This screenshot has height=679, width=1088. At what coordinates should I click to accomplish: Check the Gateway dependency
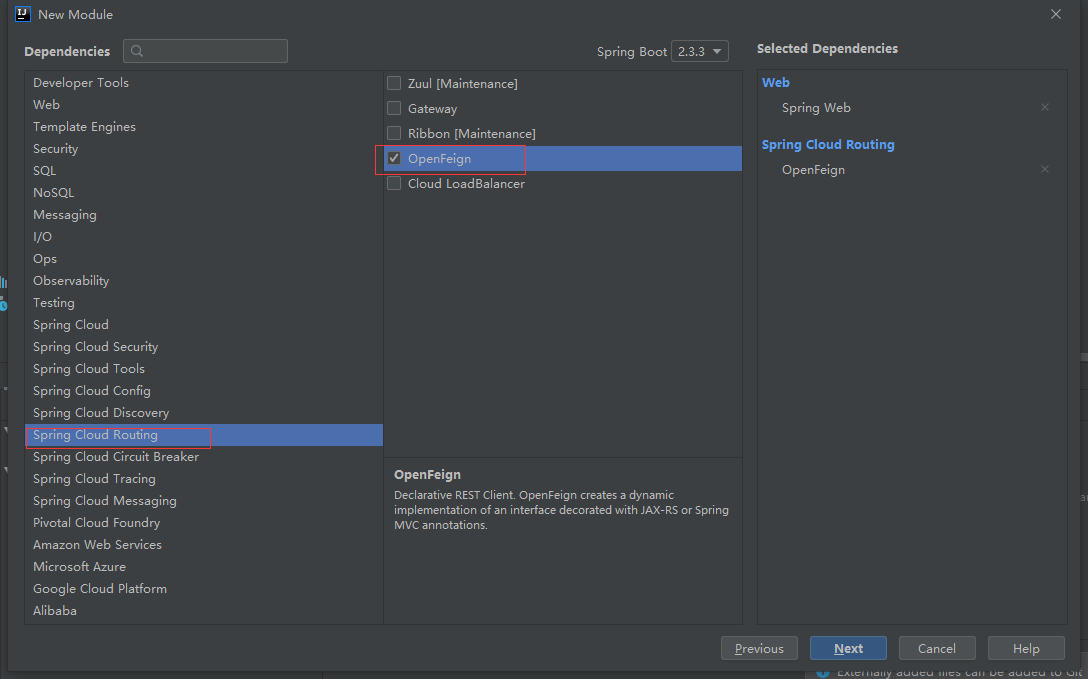point(394,108)
